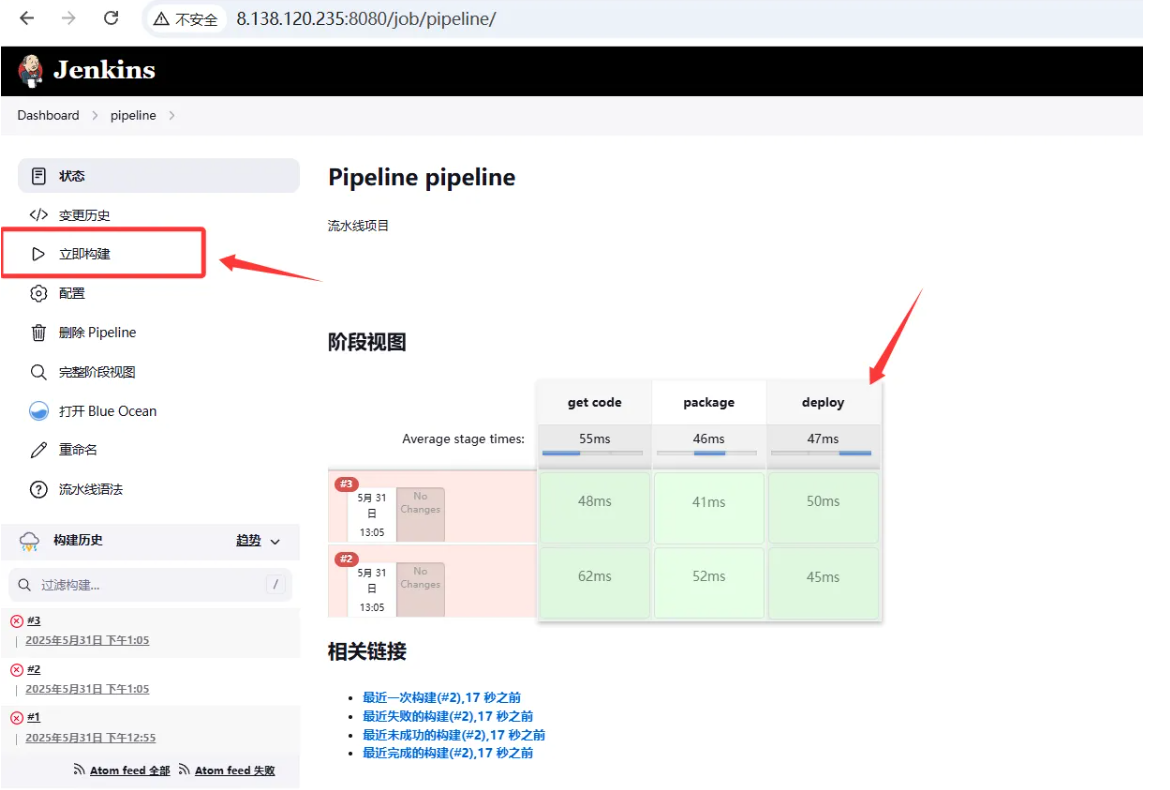
Task: Click the search magnifier in the build filter
Action: click(25, 585)
